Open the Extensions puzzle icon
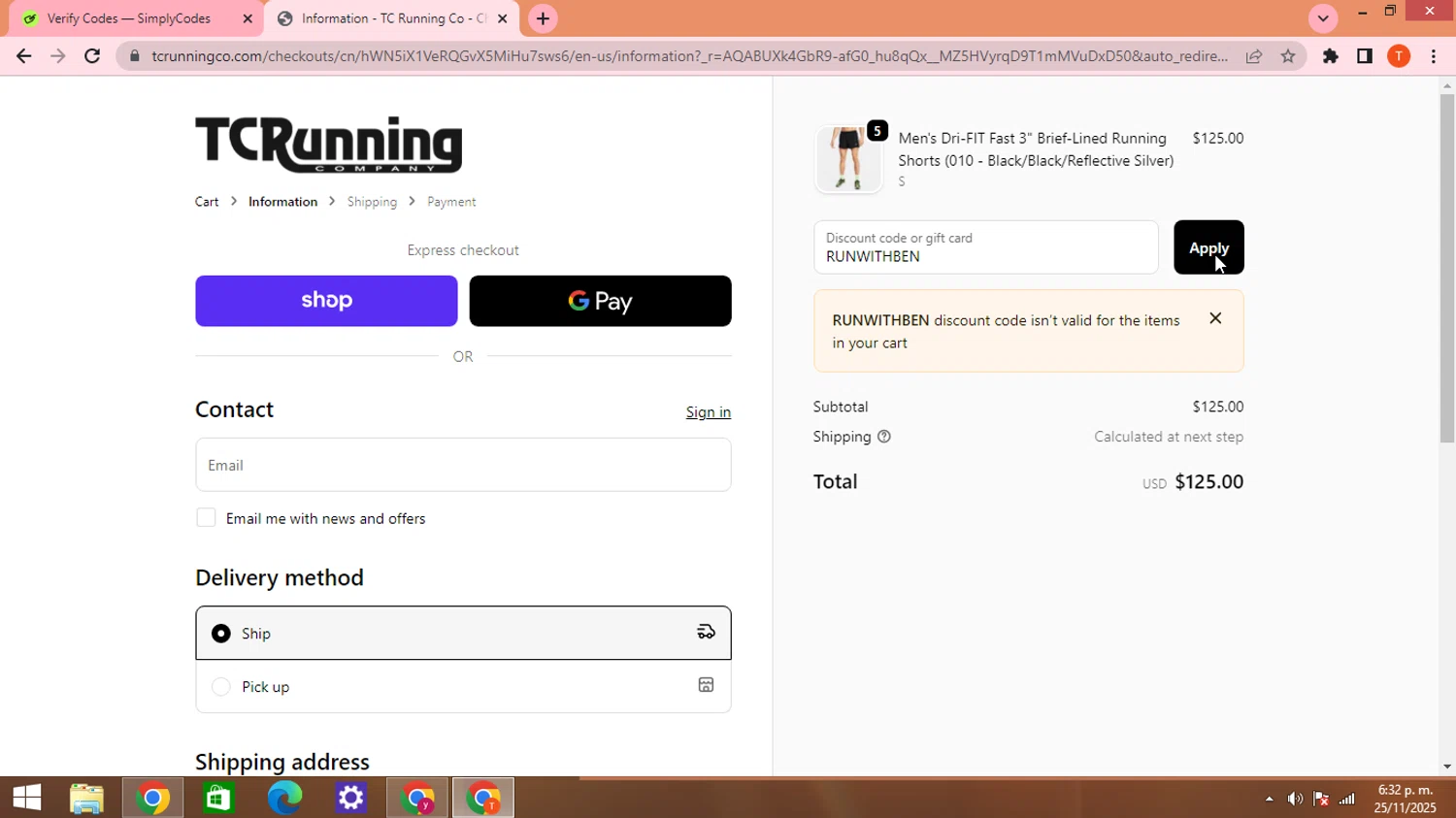Image resolution: width=1456 pixels, height=818 pixels. point(1331,56)
